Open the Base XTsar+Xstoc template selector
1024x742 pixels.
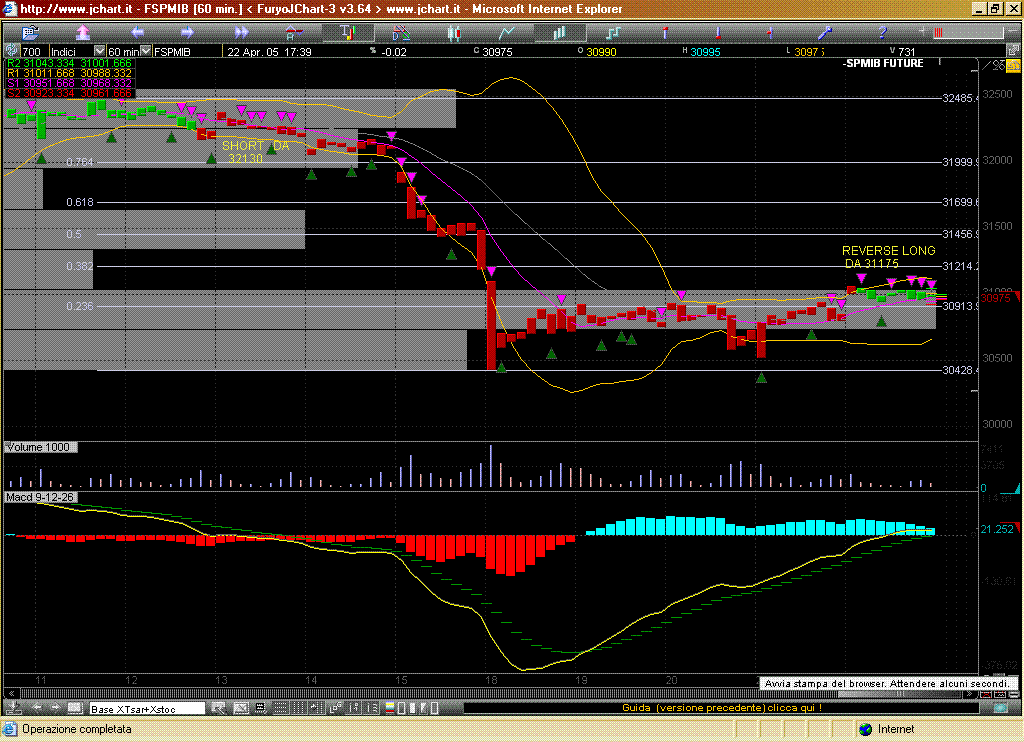147,708
